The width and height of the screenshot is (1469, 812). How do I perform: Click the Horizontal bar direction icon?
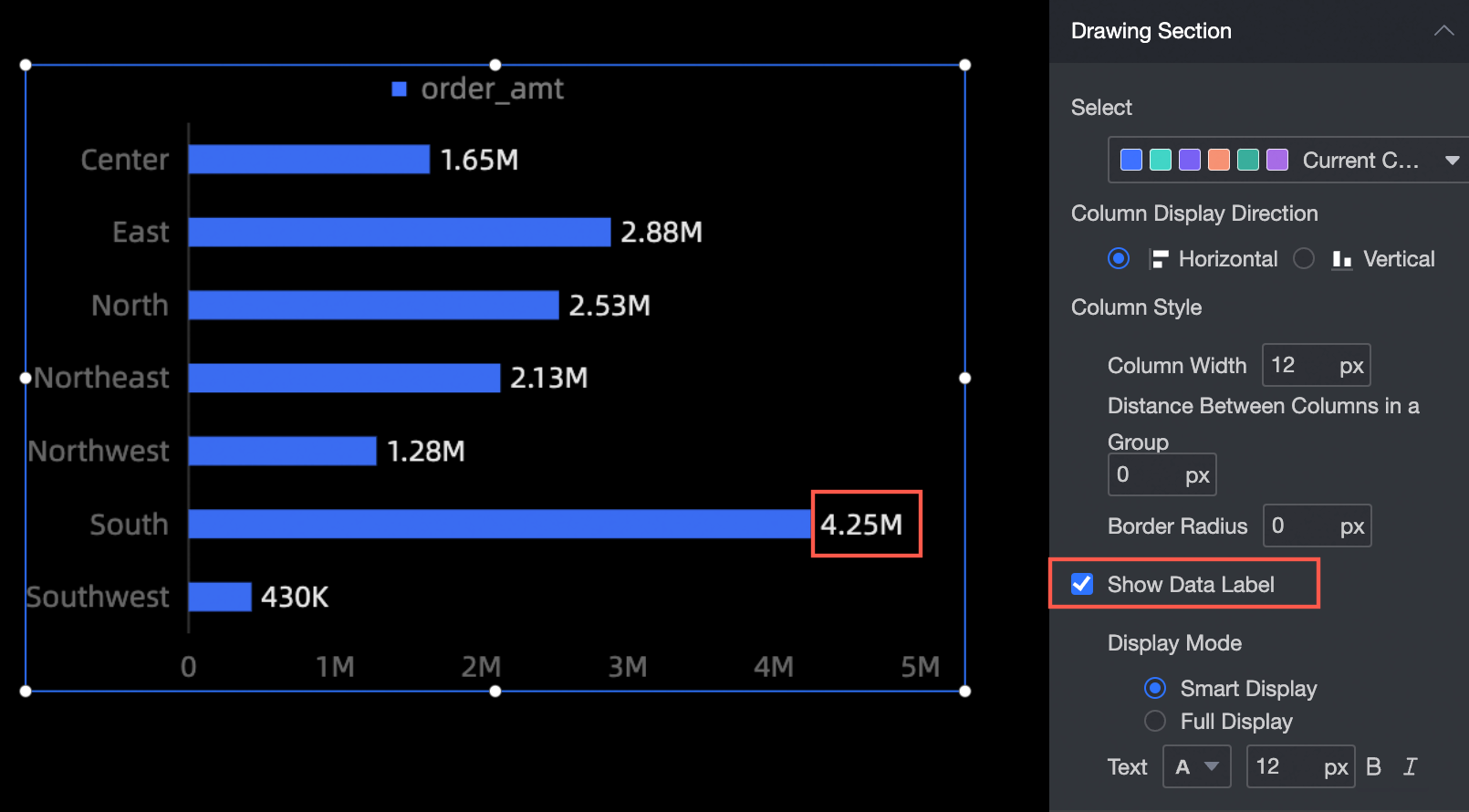[1159, 259]
